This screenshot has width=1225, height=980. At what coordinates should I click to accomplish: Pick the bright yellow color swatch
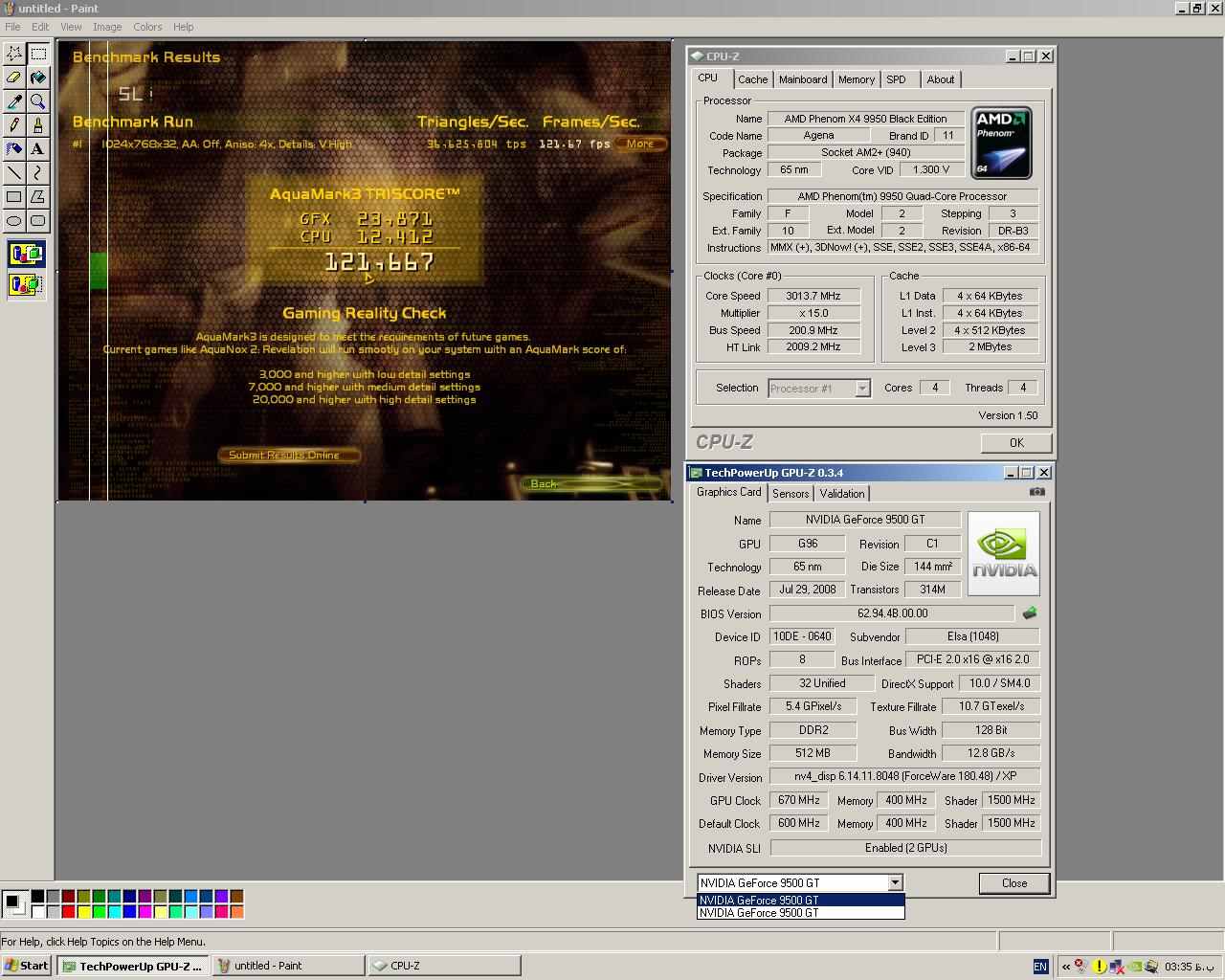pyautogui.click(x=83, y=912)
